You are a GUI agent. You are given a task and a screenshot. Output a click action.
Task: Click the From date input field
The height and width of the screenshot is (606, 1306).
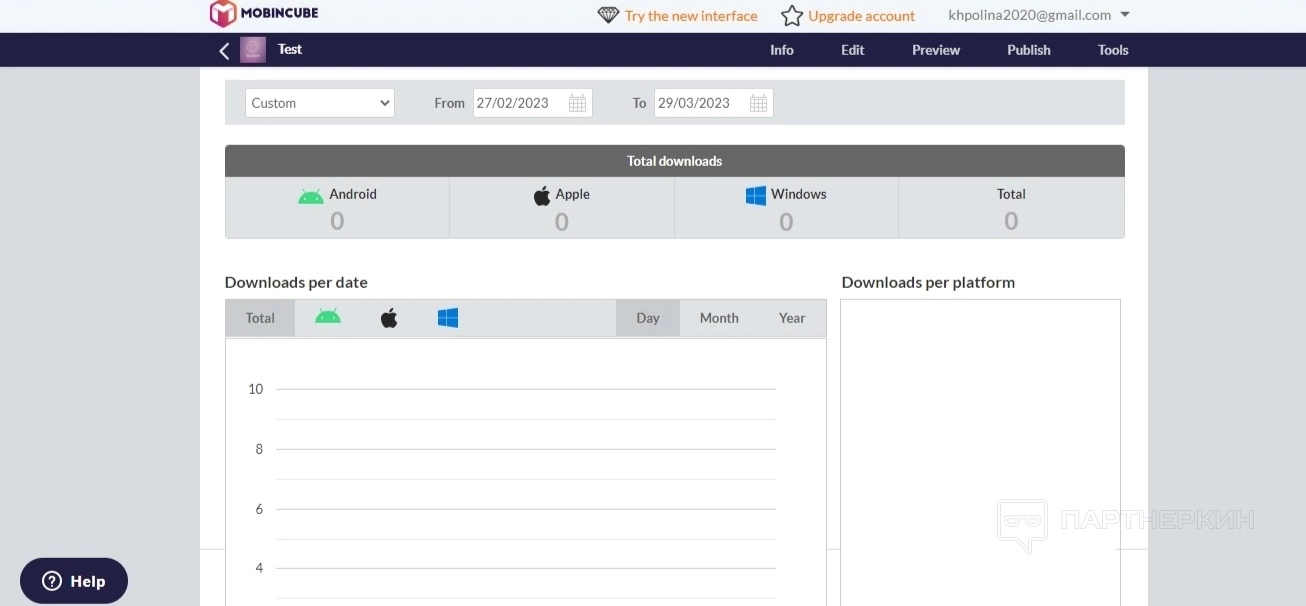click(518, 103)
